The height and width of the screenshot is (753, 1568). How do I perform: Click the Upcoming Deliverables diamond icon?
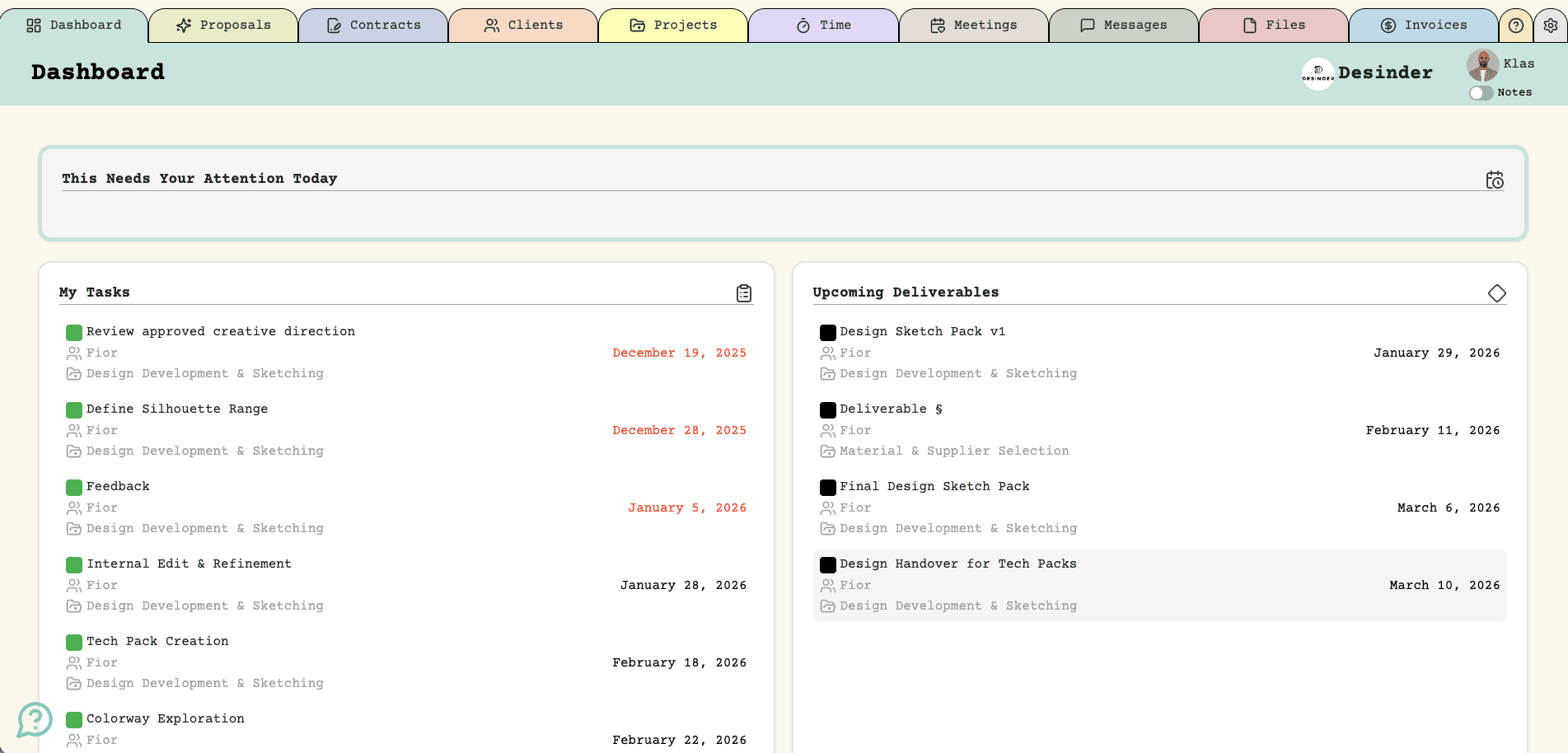(1497, 293)
